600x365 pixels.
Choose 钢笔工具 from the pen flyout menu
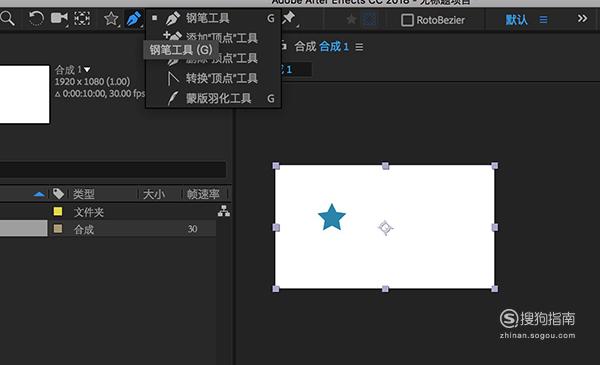click(214, 18)
